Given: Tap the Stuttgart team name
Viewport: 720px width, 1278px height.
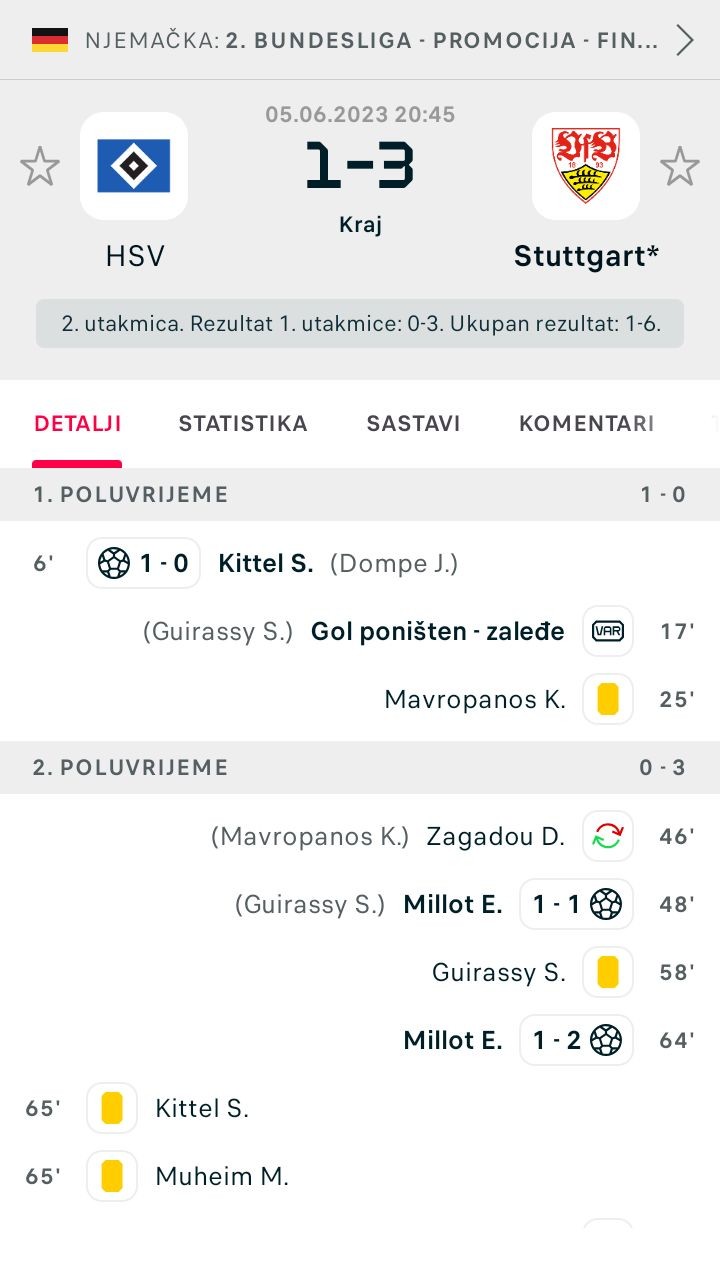Looking at the screenshot, I should [586, 256].
